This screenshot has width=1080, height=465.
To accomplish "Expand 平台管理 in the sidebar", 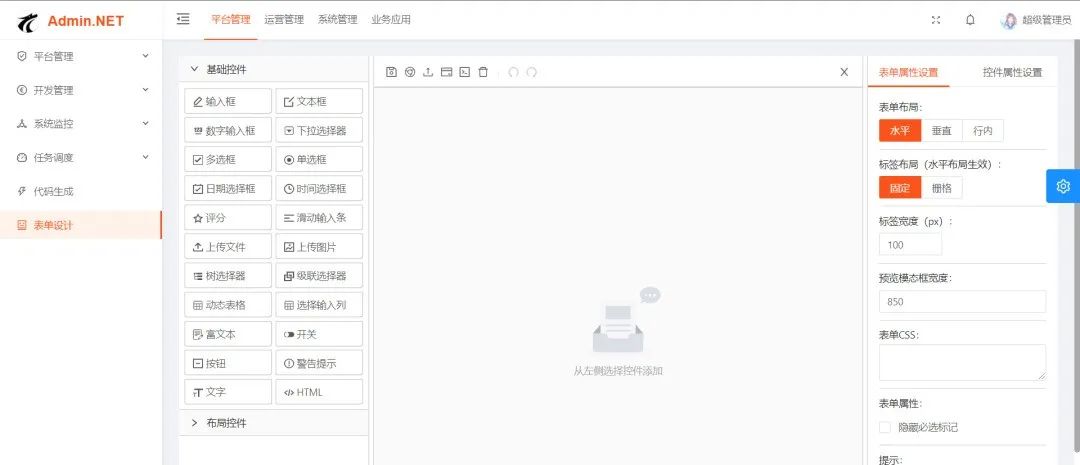I will tap(81, 56).
